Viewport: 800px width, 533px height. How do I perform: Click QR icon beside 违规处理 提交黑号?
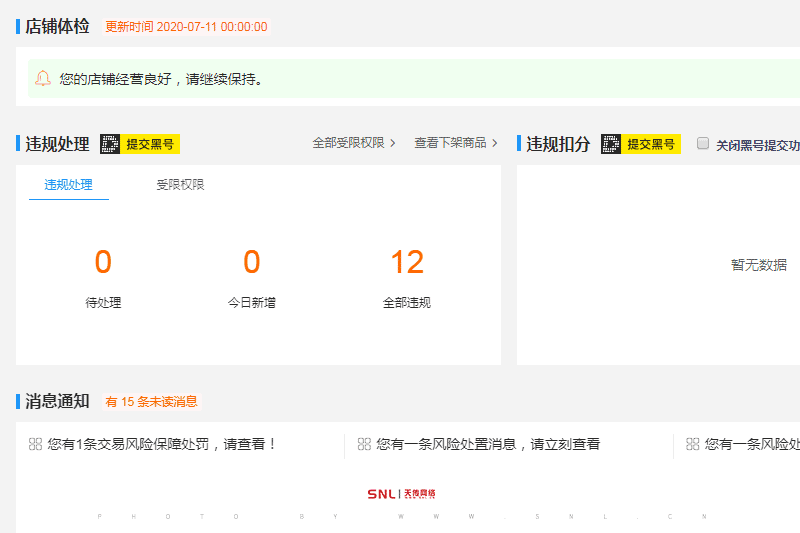(111, 144)
